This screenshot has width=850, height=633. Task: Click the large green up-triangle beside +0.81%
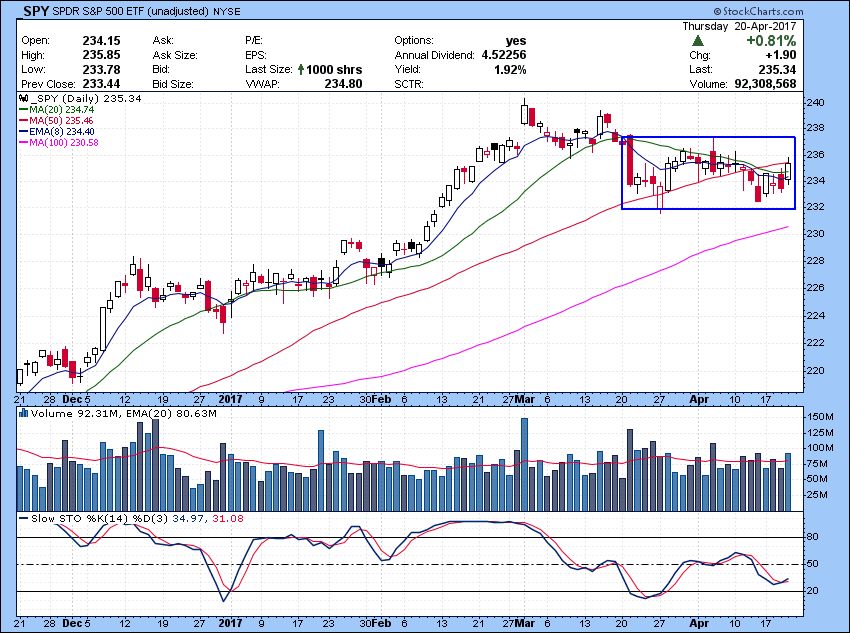coord(698,41)
